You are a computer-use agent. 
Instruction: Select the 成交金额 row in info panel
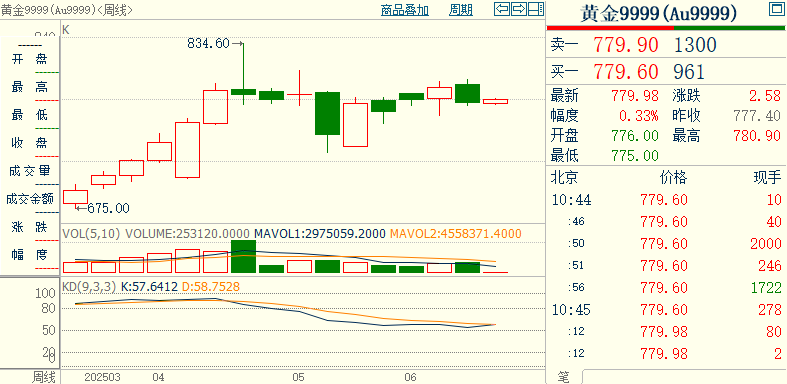click(30, 199)
